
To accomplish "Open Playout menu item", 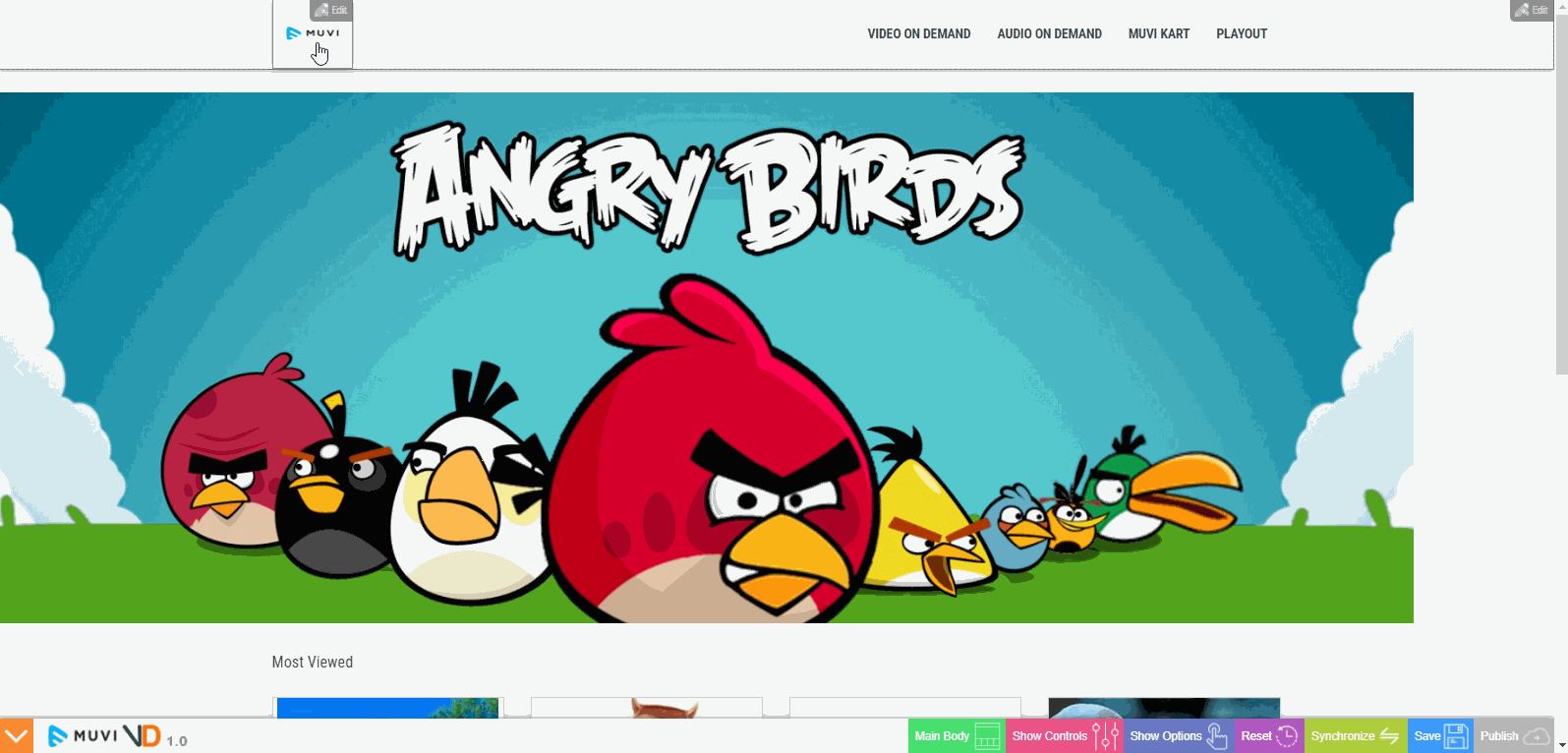I will point(1242,33).
